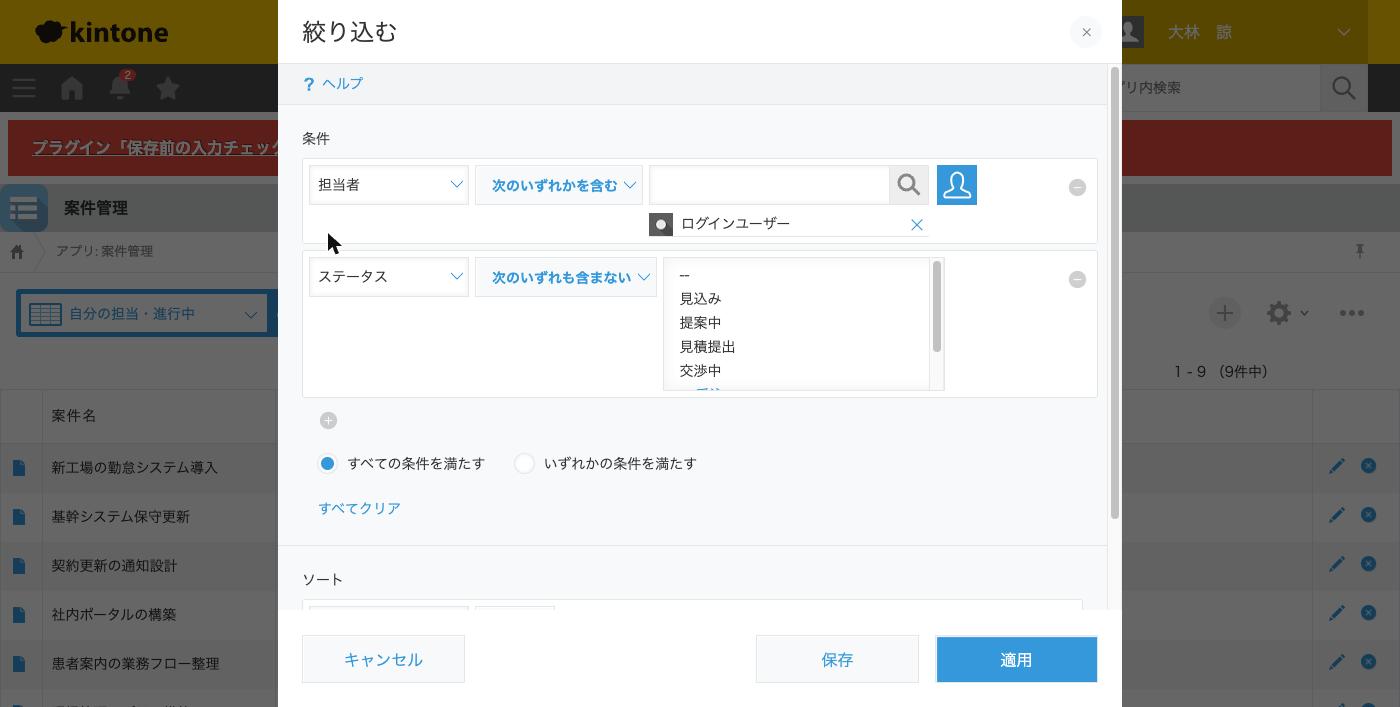Go to the home icon in header

click(72, 88)
